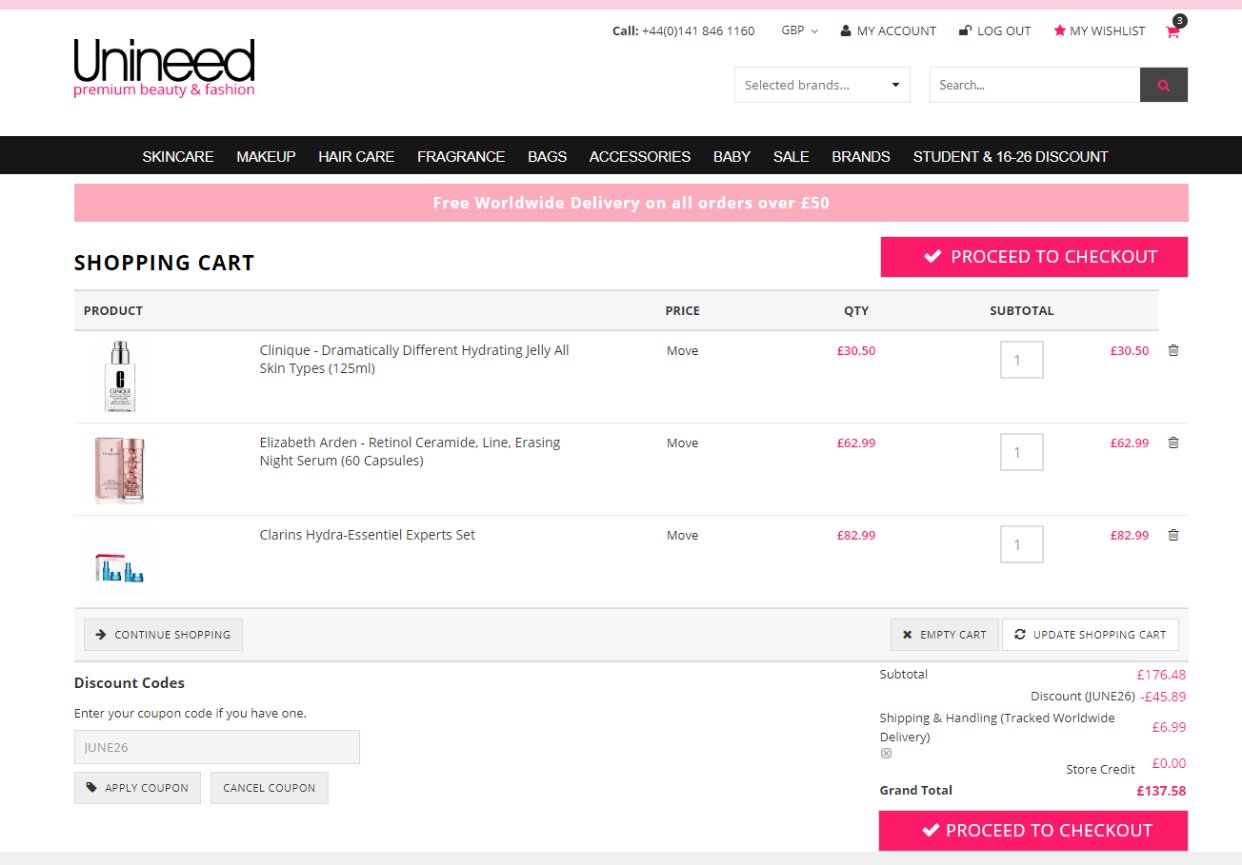1242x865 pixels.
Task: Click the shipping cost £6.99
Action: click(1169, 727)
